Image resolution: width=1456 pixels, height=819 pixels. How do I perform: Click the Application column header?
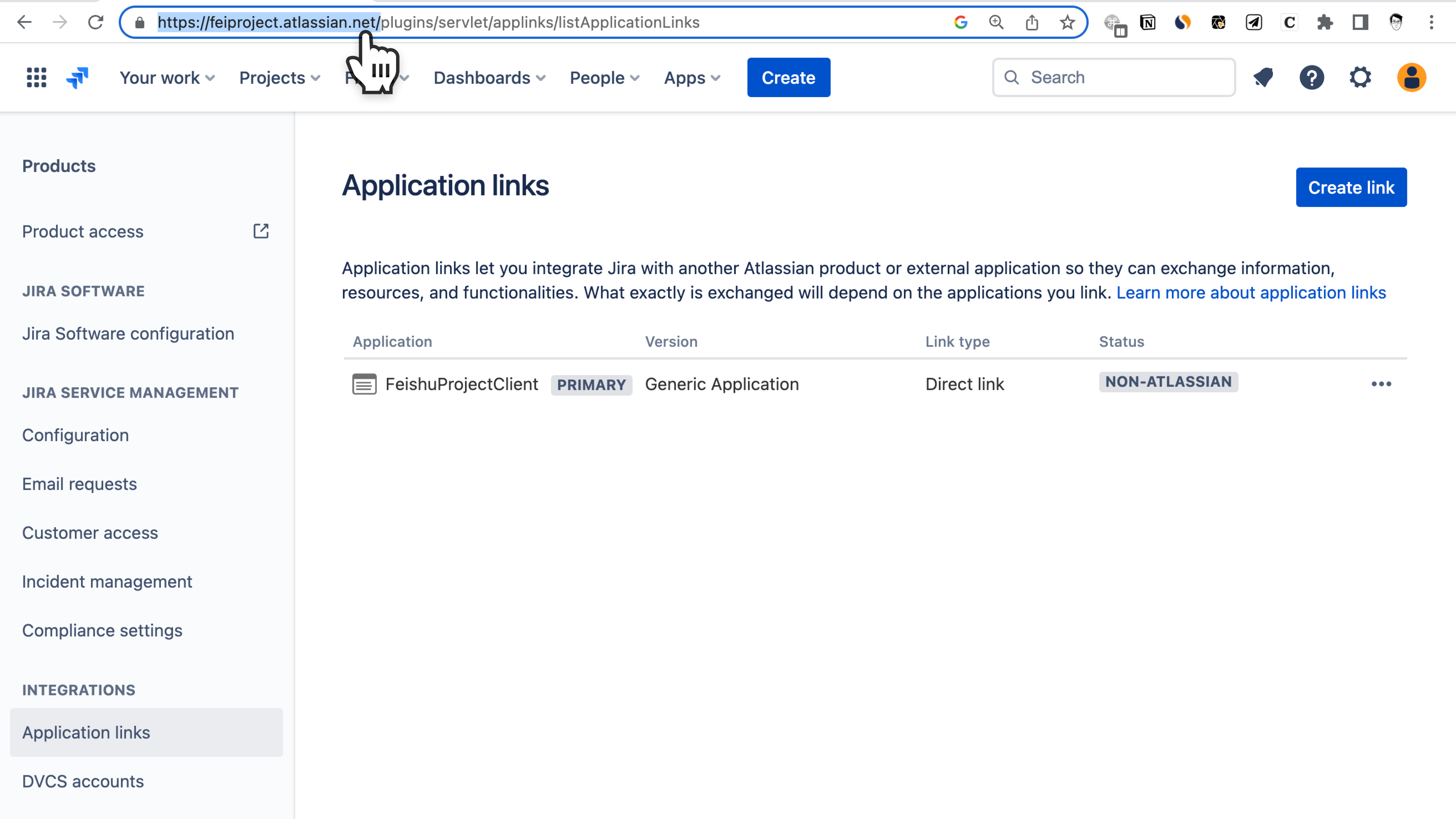point(392,341)
